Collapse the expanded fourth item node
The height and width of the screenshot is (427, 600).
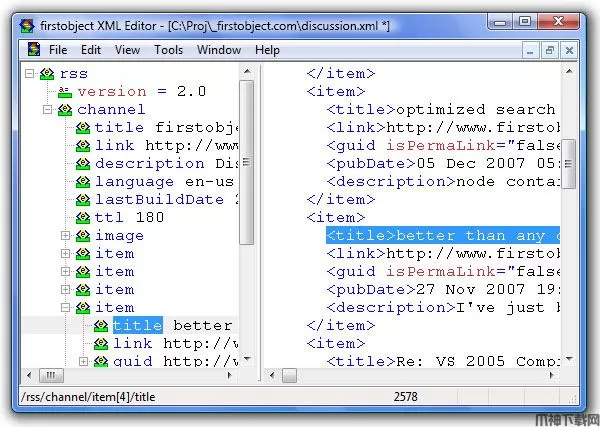tap(65, 307)
